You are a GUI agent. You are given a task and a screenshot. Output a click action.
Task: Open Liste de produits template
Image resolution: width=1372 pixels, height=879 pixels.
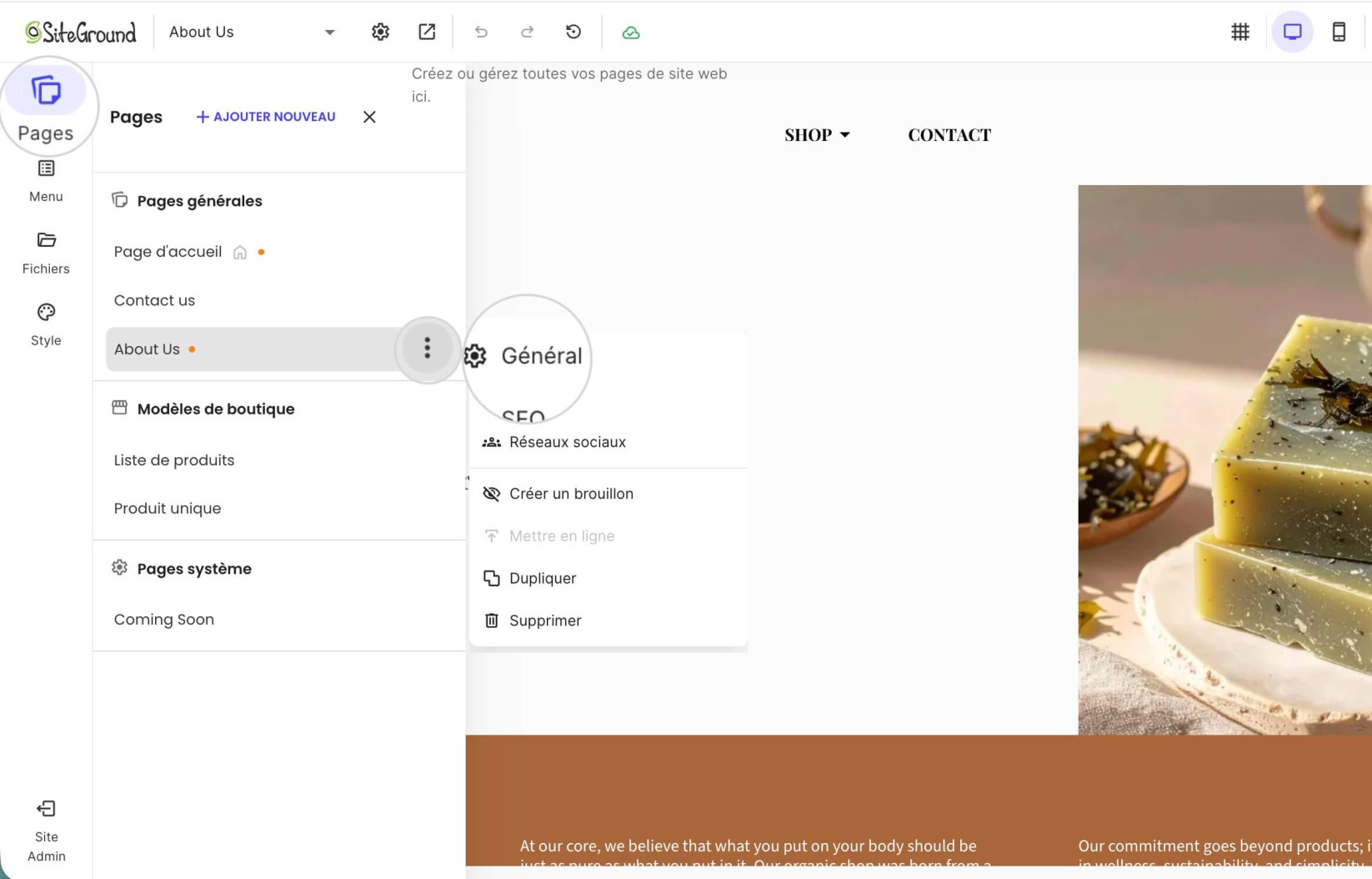click(x=174, y=460)
